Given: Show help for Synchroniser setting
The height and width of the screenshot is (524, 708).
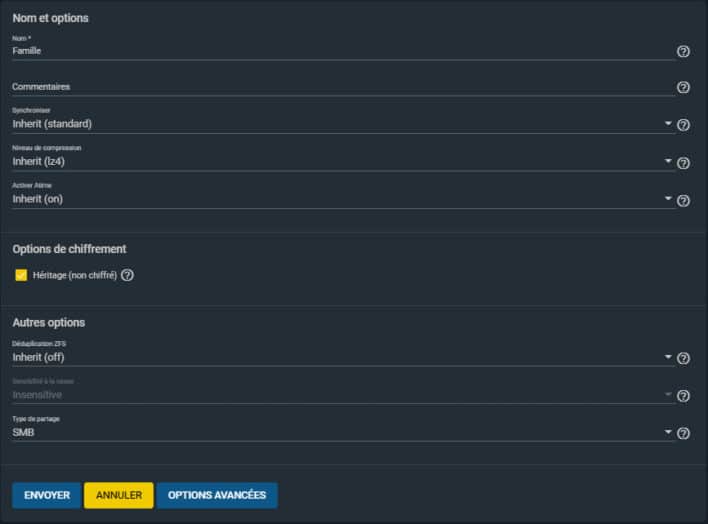Looking at the screenshot, I should pyautogui.click(x=683, y=125).
